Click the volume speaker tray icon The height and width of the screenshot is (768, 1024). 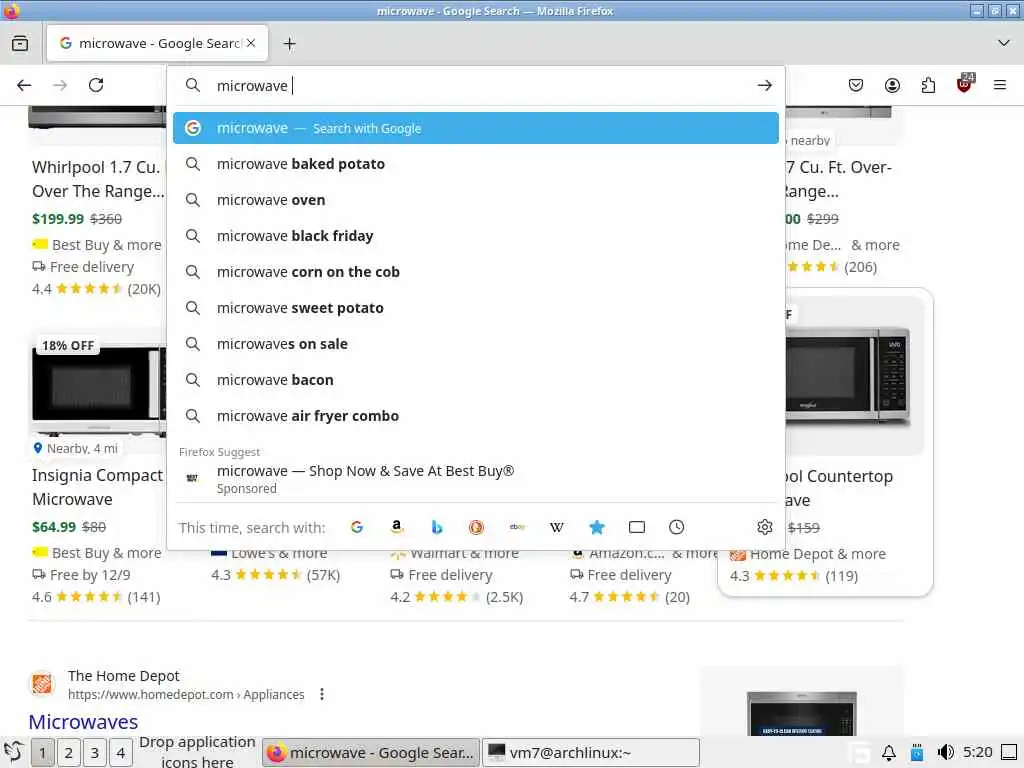[x=944, y=752]
